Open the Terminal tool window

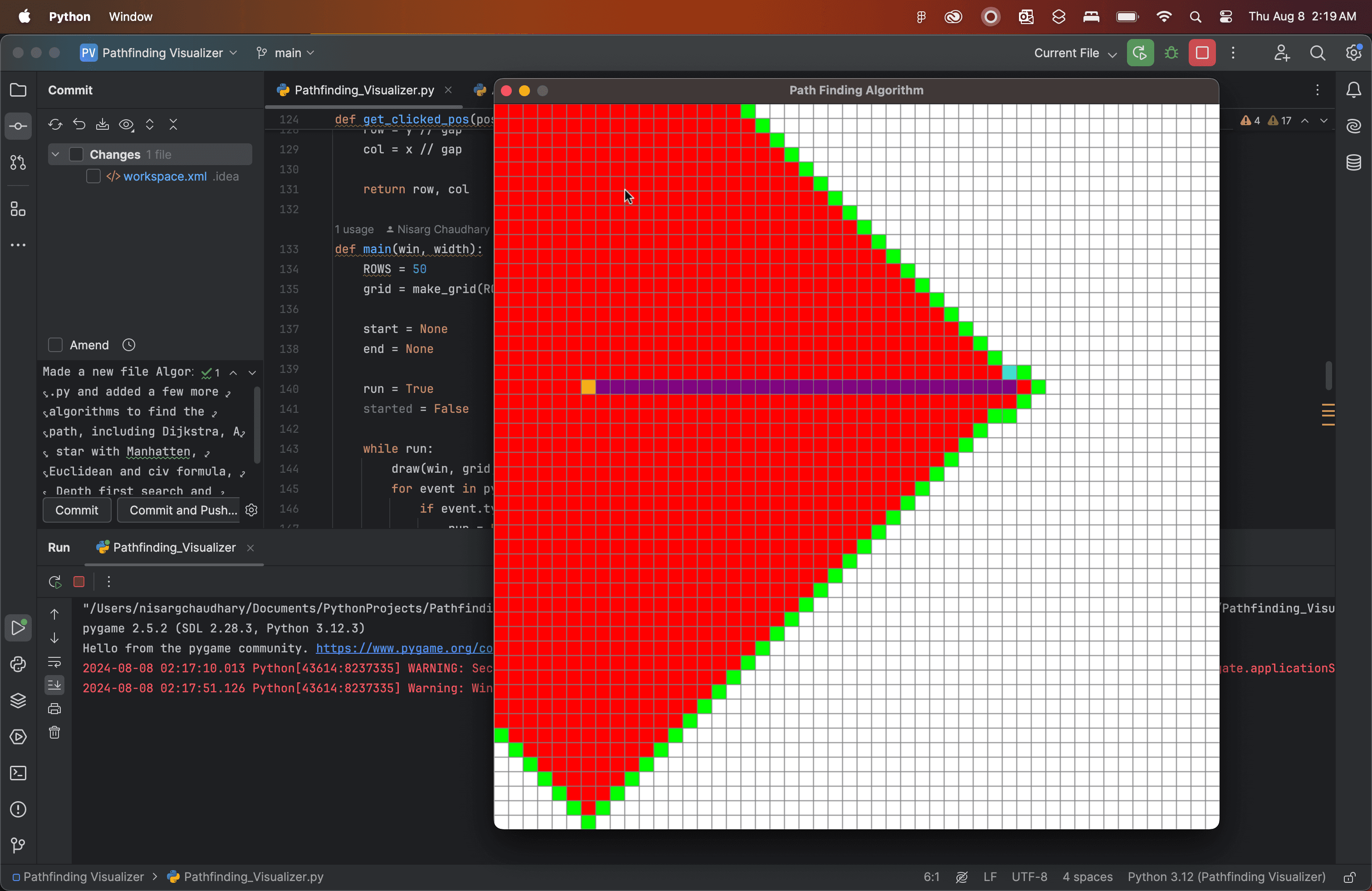pos(18,773)
